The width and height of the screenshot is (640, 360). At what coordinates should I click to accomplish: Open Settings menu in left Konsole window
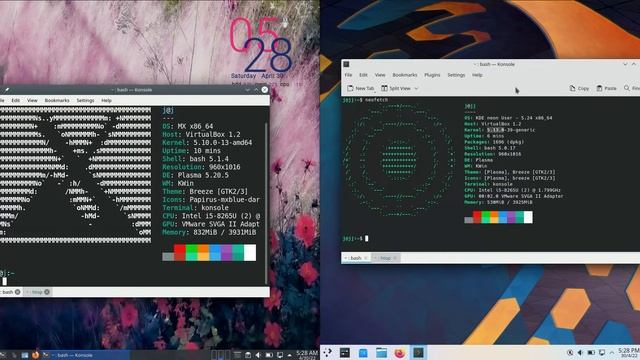coord(85,100)
